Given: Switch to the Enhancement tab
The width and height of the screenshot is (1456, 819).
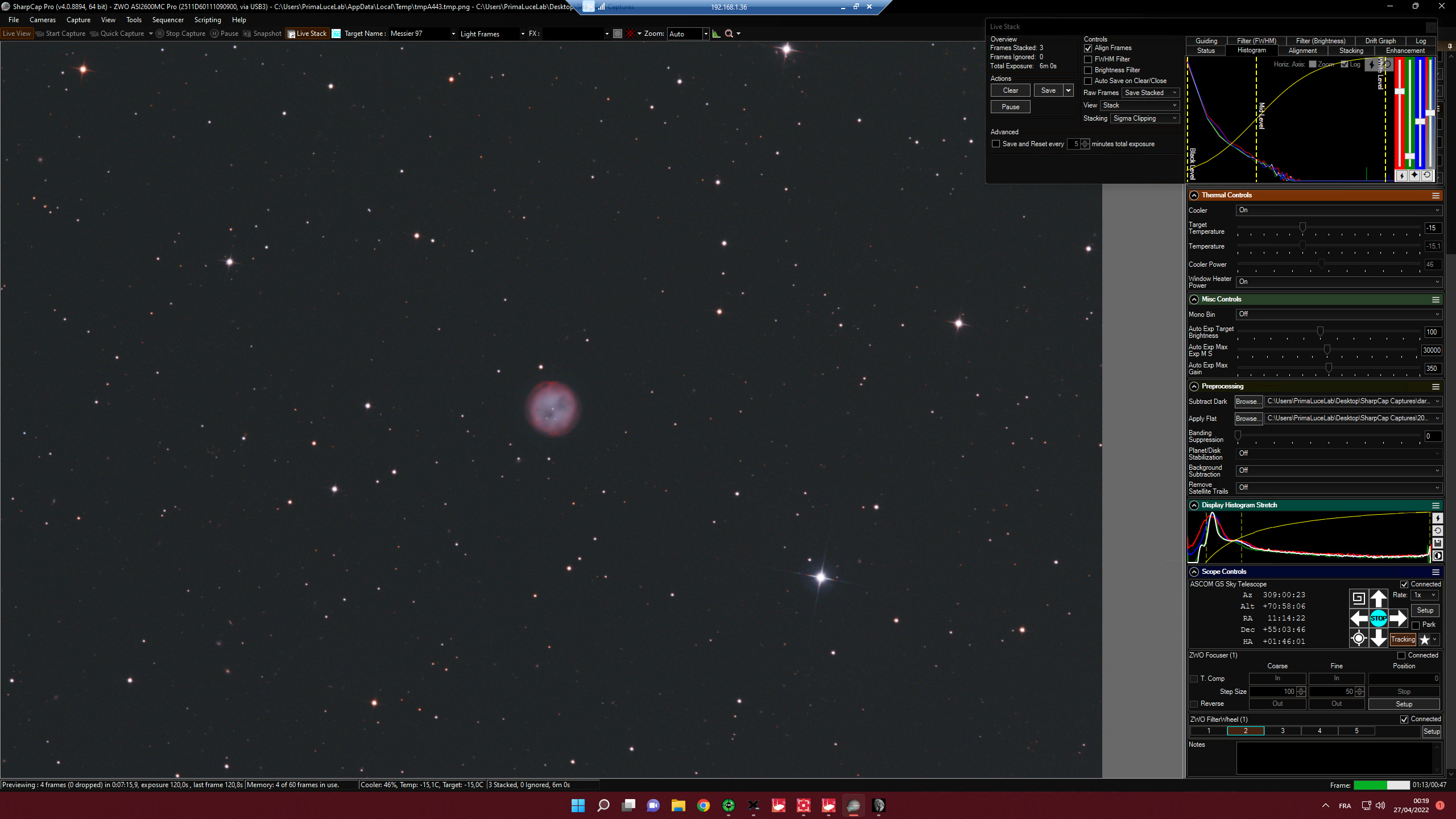Looking at the screenshot, I should tap(1405, 51).
